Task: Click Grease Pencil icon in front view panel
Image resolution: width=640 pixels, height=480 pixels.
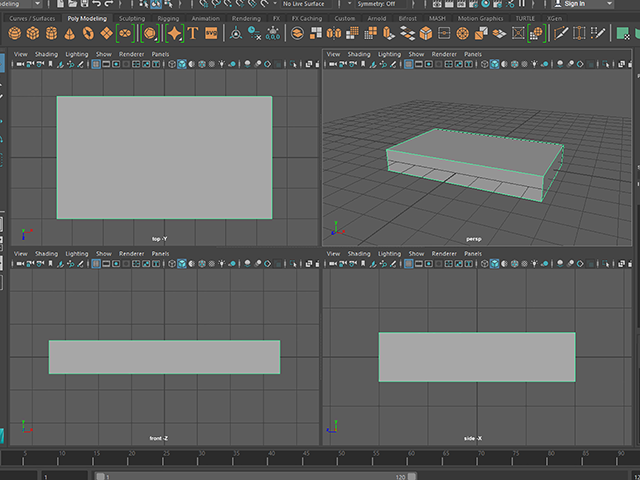Action: (80, 264)
